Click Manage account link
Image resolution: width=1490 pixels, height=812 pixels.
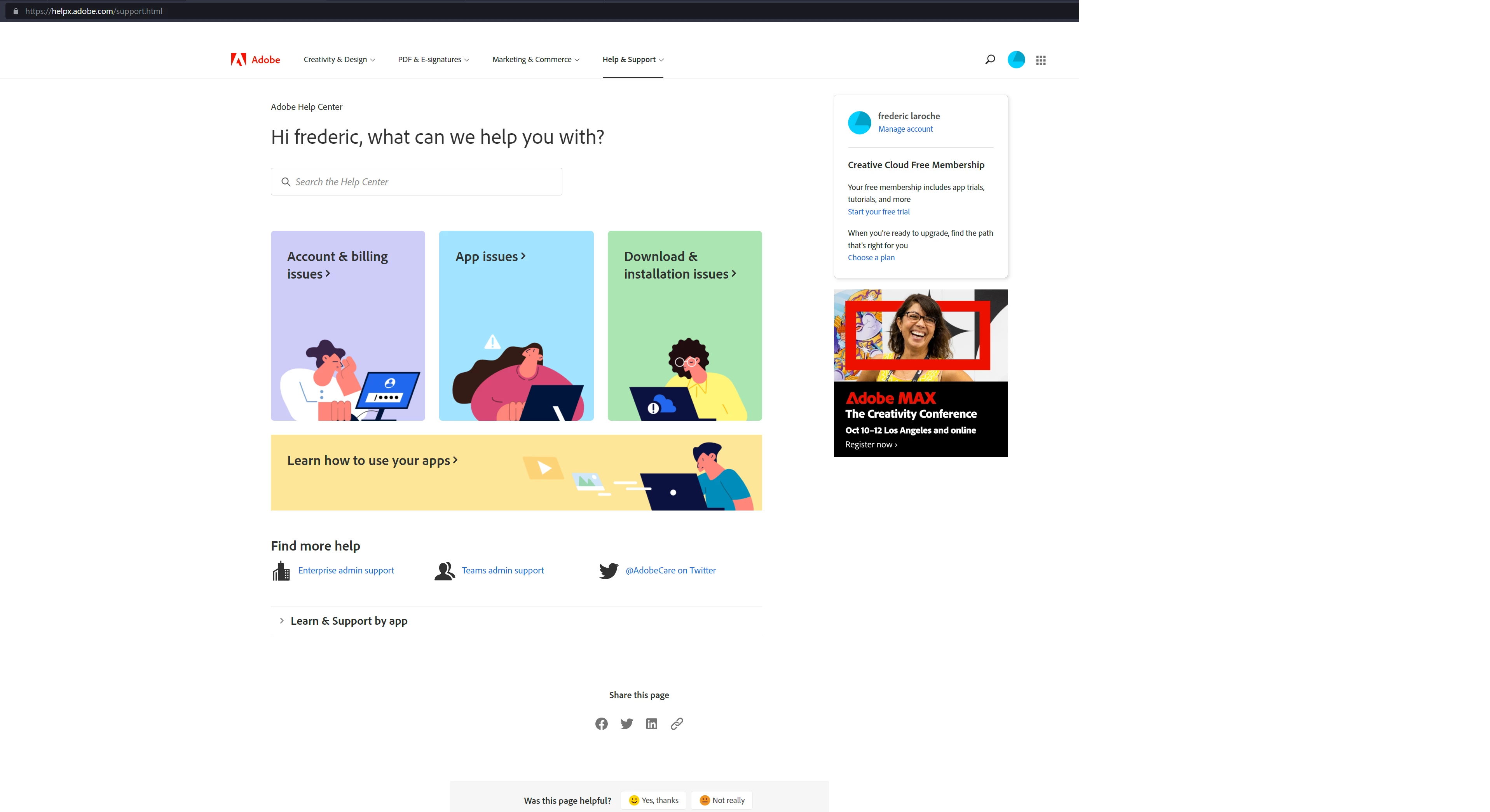click(x=905, y=129)
